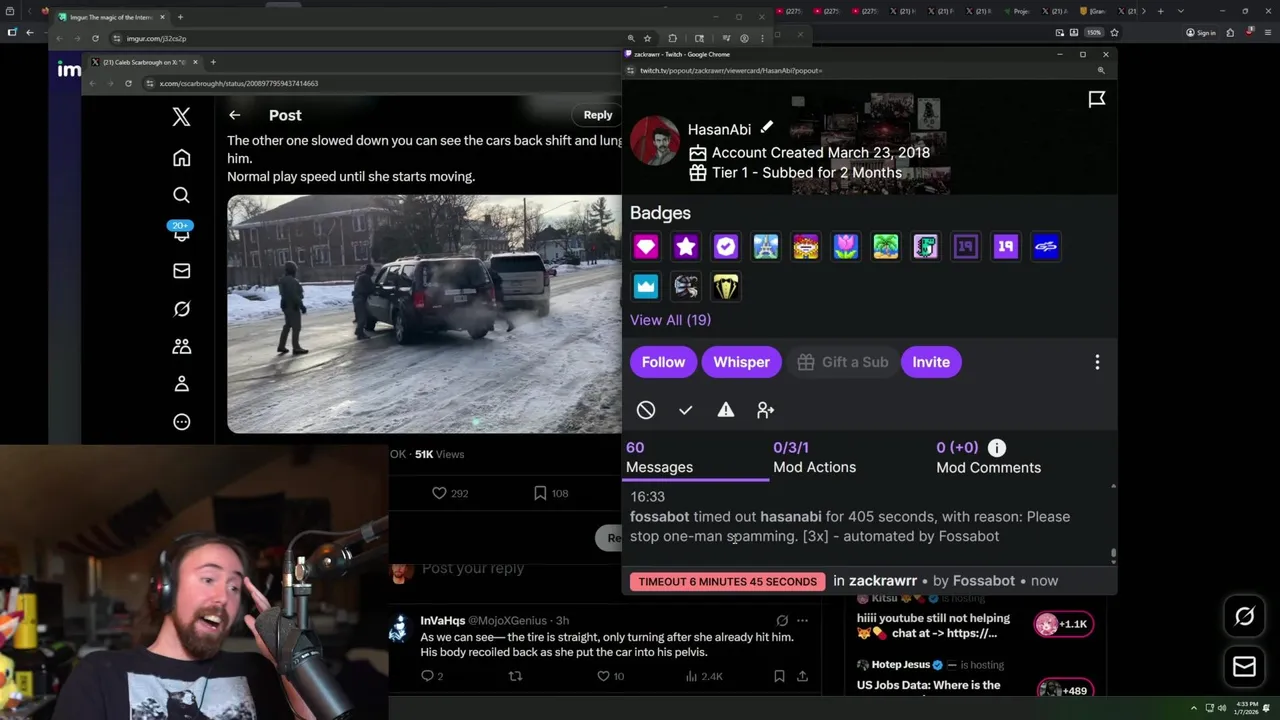This screenshot has width=1280, height=720.
Task: Click the pink diamond badge
Action: (646, 246)
